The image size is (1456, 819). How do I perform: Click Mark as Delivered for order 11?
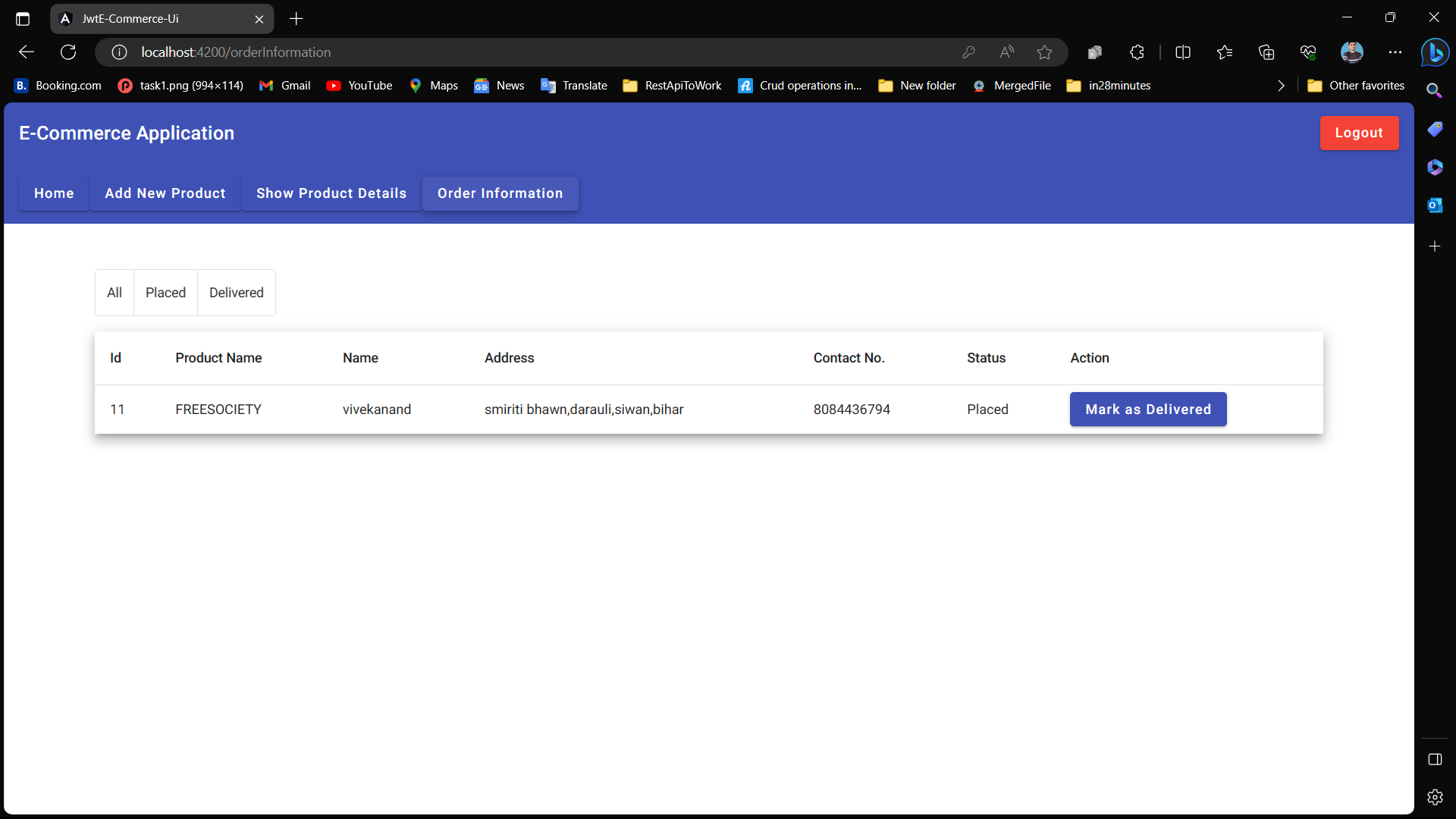pos(1147,409)
